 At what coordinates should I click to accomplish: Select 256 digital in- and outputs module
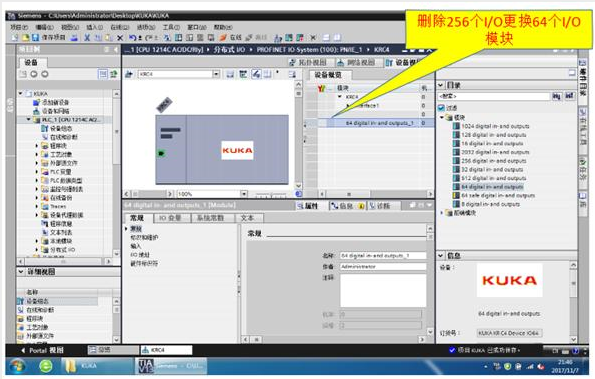494,161
